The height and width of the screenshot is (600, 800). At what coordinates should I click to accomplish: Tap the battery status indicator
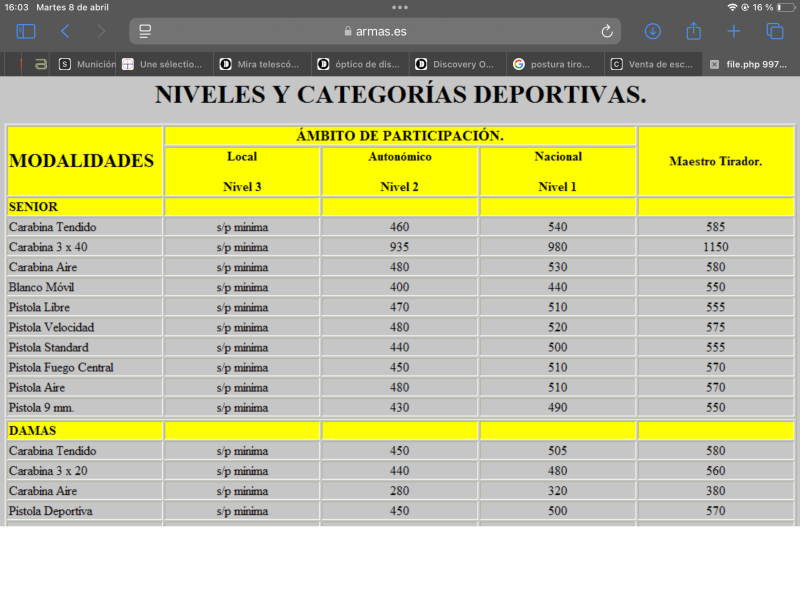tap(778, 7)
